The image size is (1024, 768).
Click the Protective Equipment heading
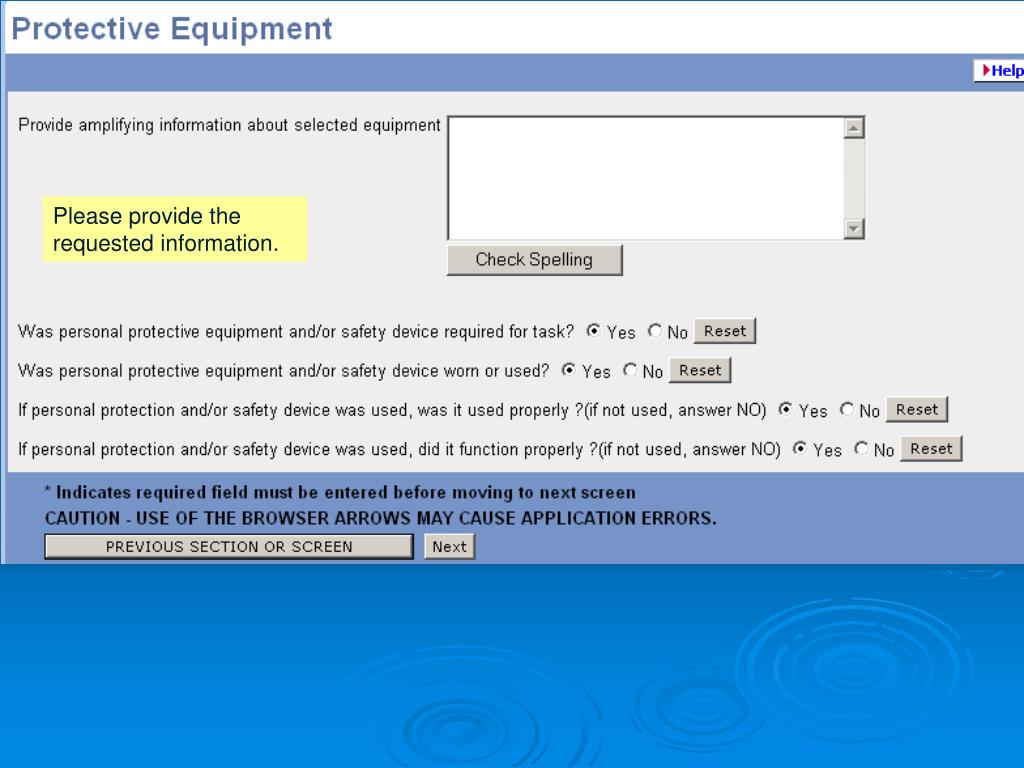tap(172, 29)
